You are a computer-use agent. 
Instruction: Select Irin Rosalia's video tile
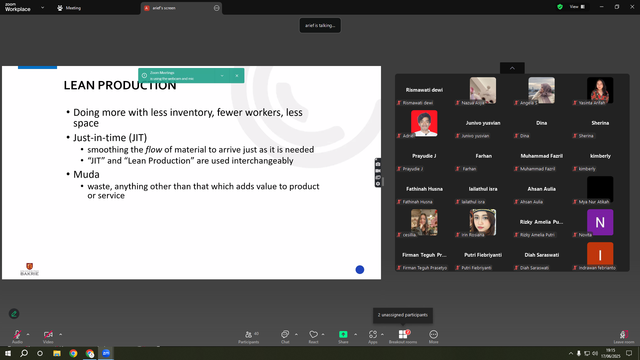pos(483,222)
